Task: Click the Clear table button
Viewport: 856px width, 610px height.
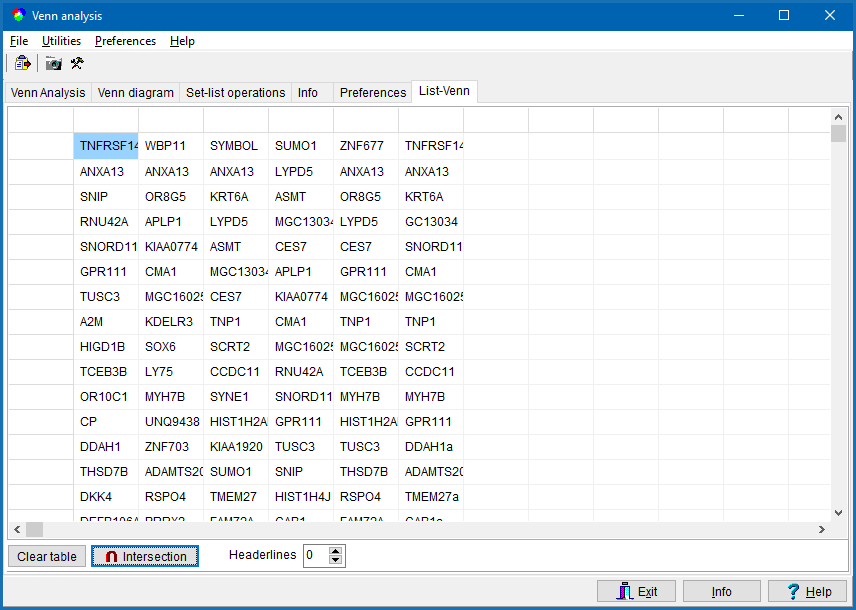Action: (47, 556)
